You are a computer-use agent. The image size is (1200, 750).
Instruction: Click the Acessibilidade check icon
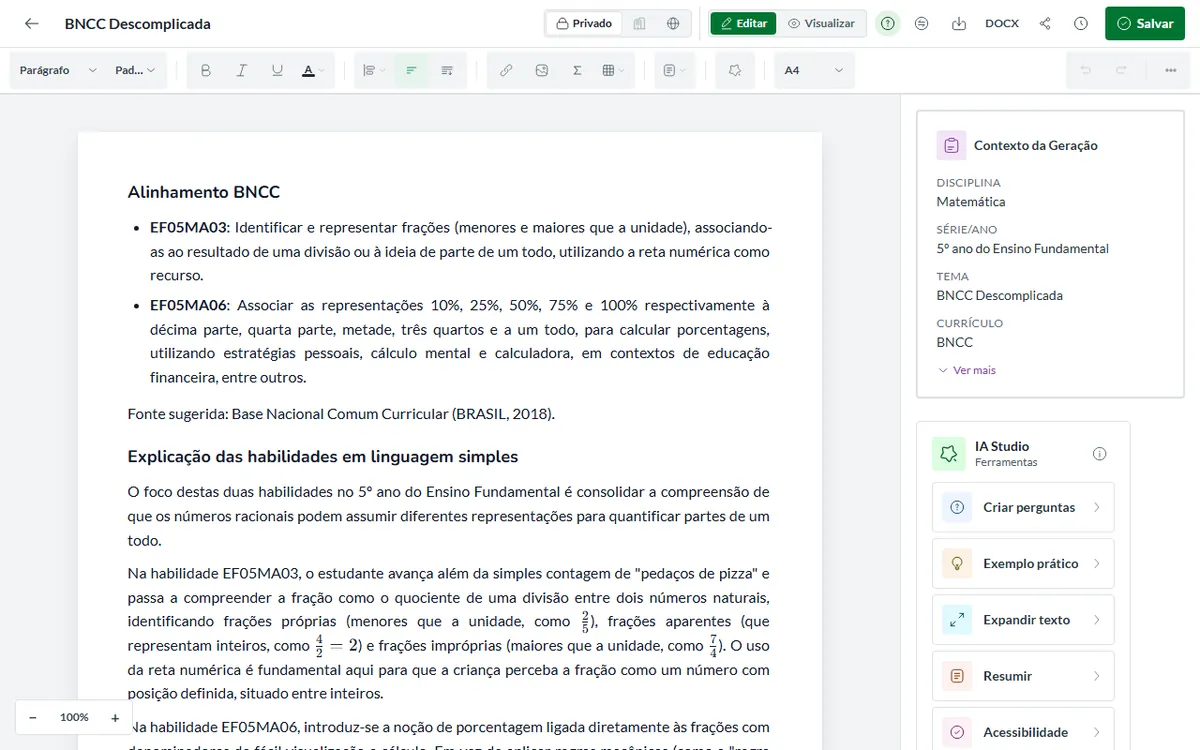[x=957, y=732]
